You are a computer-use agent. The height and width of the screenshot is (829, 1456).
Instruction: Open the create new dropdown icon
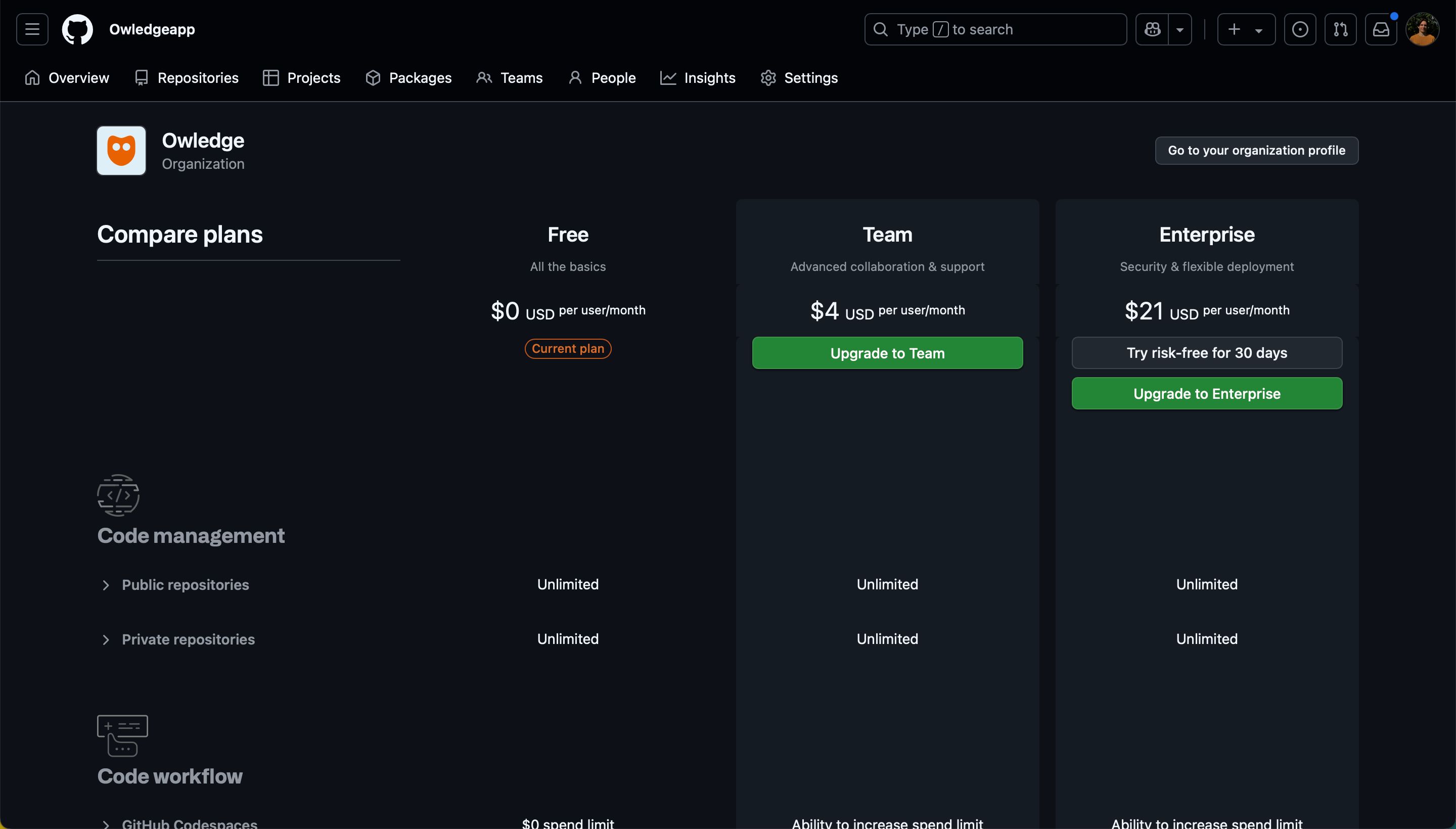(x=1259, y=29)
